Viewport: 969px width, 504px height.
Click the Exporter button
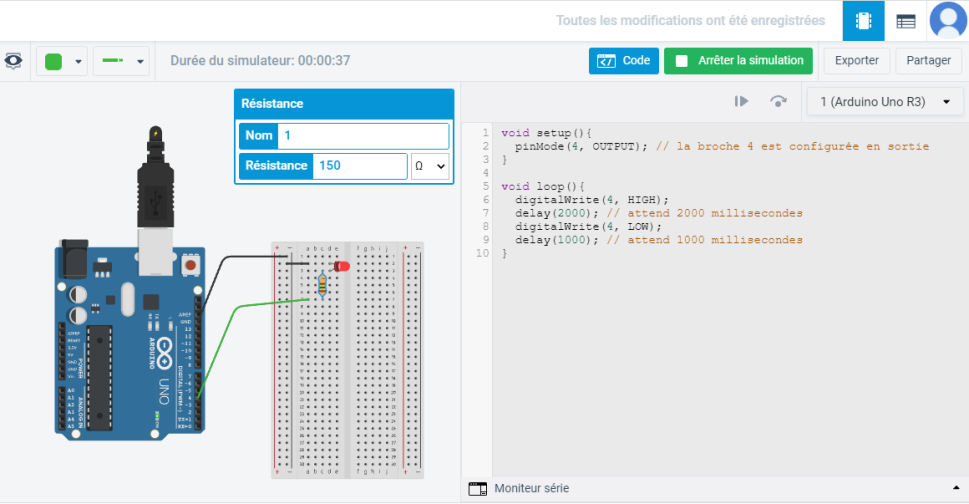pos(856,61)
